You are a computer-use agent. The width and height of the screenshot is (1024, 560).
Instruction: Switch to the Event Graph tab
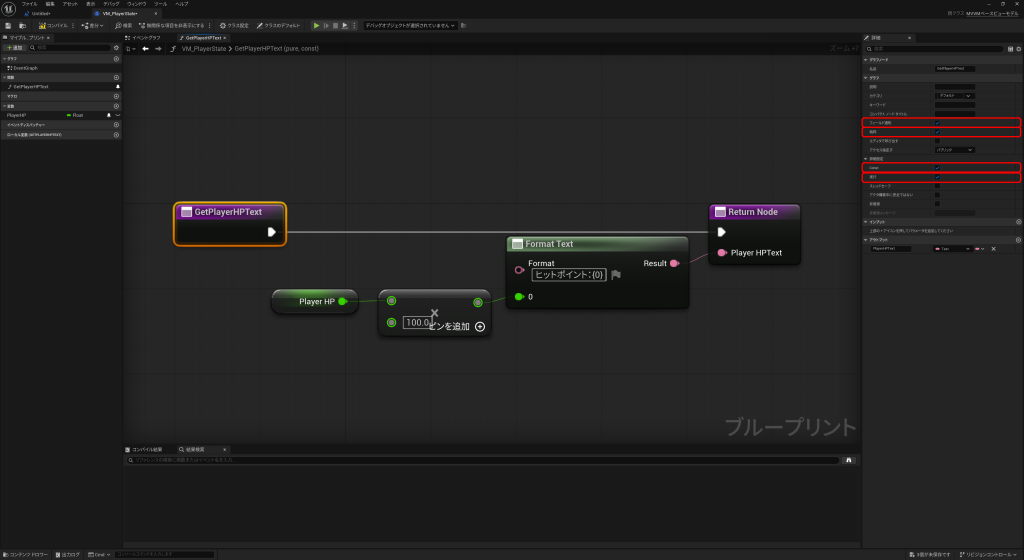pyautogui.click(x=145, y=37)
